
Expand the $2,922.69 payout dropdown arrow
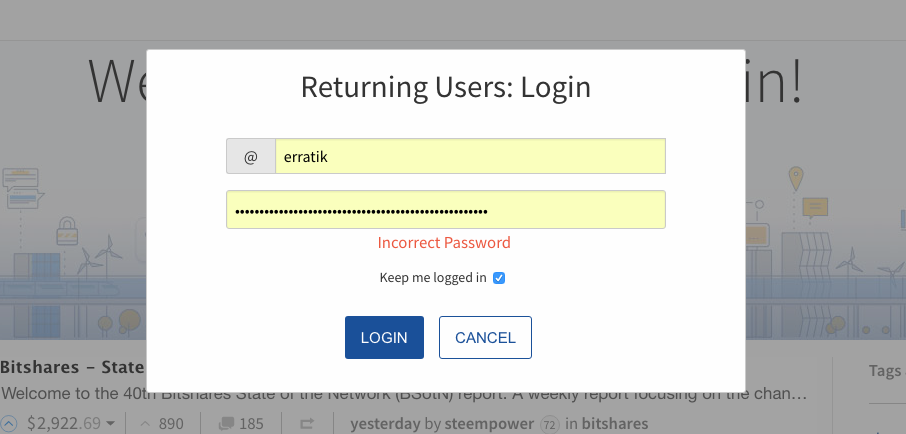click(x=110, y=424)
